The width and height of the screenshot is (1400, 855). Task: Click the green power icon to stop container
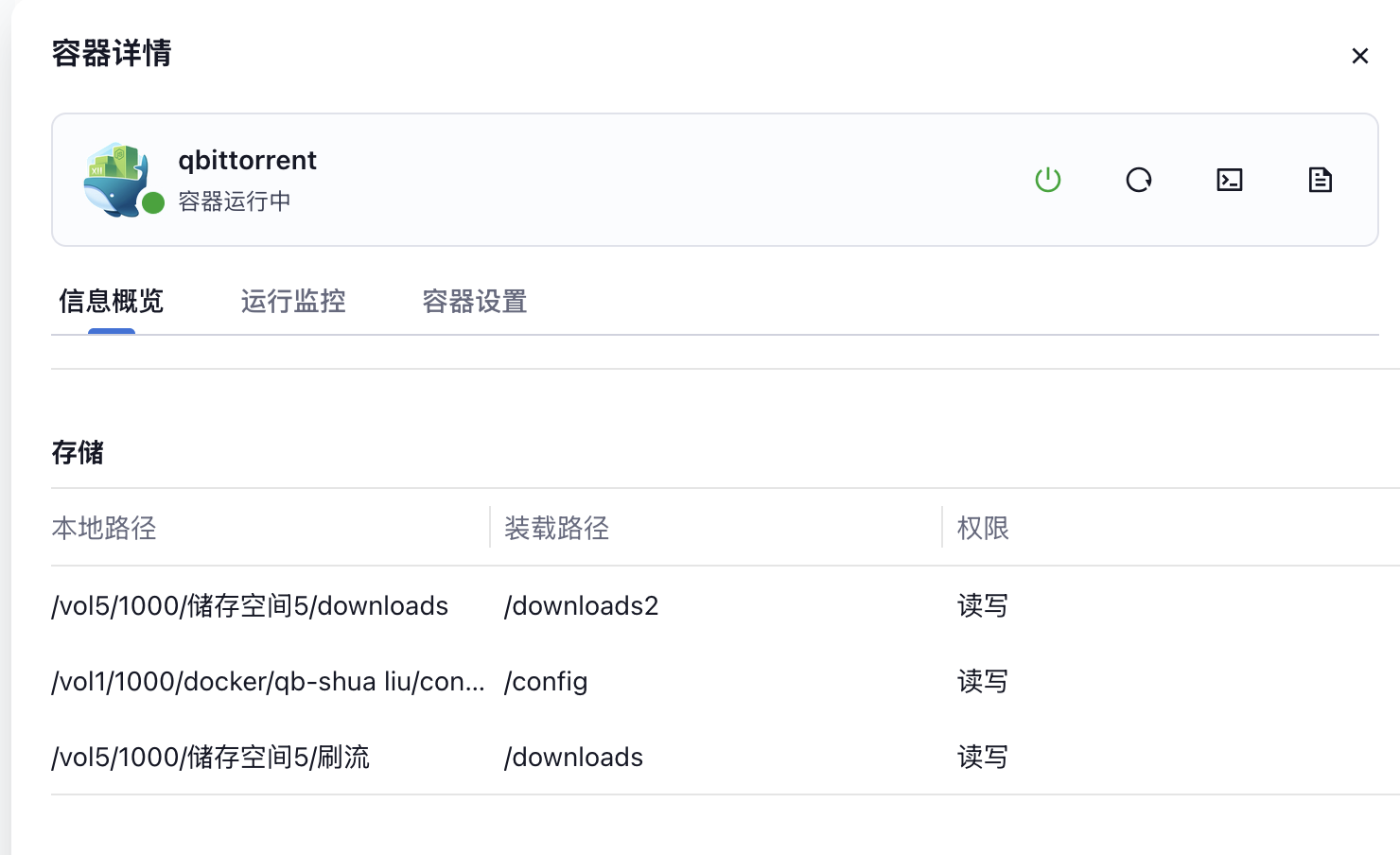click(x=1048, y=180)
